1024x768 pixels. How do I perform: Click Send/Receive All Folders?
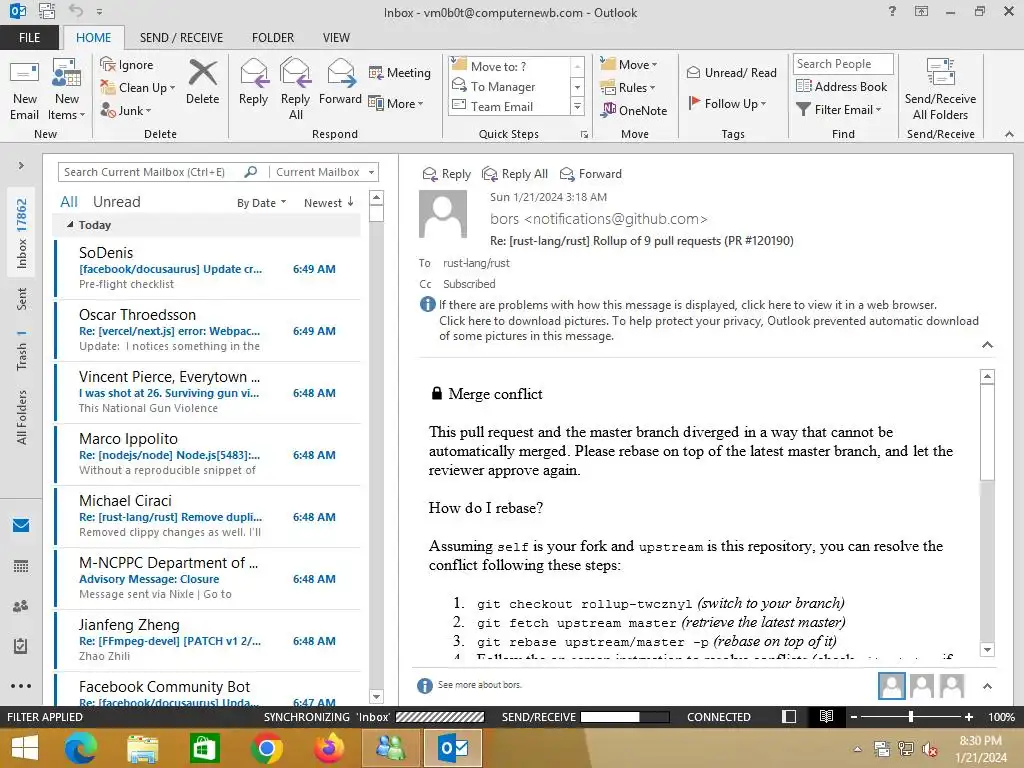[x=940, y=89]
